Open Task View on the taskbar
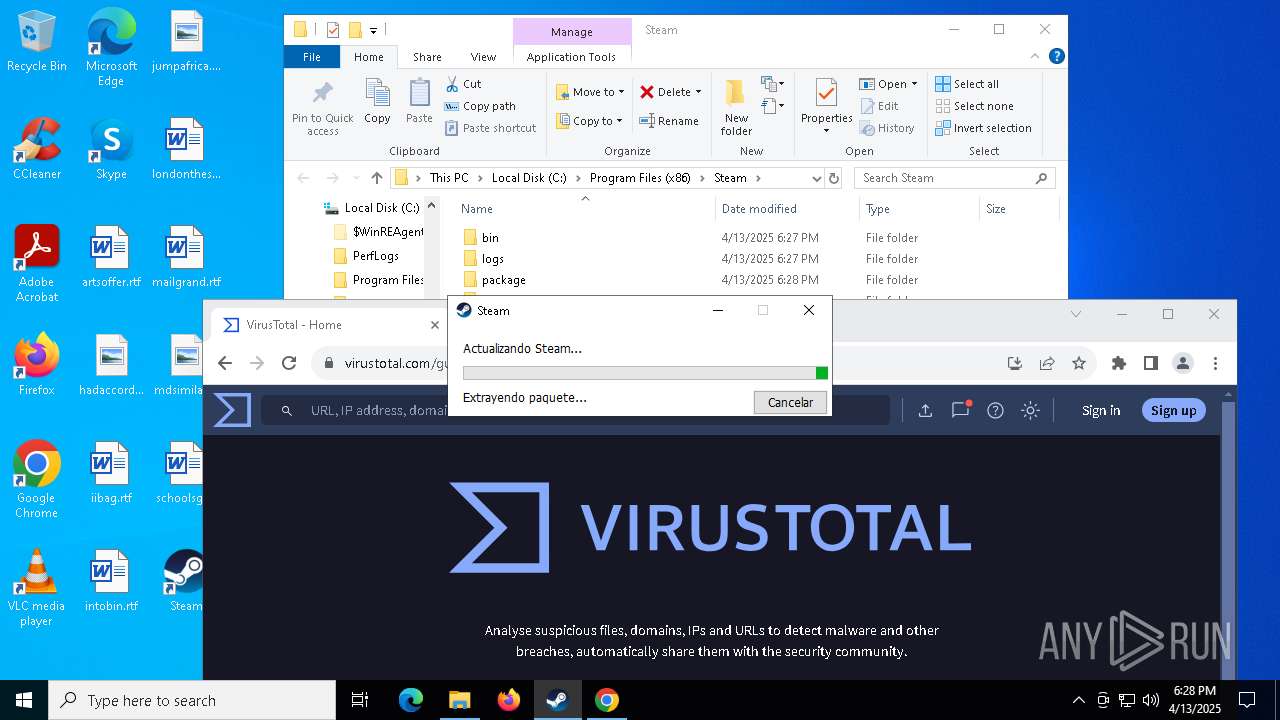This screenshot has height=720, width=1280. (x=360, y=700)
